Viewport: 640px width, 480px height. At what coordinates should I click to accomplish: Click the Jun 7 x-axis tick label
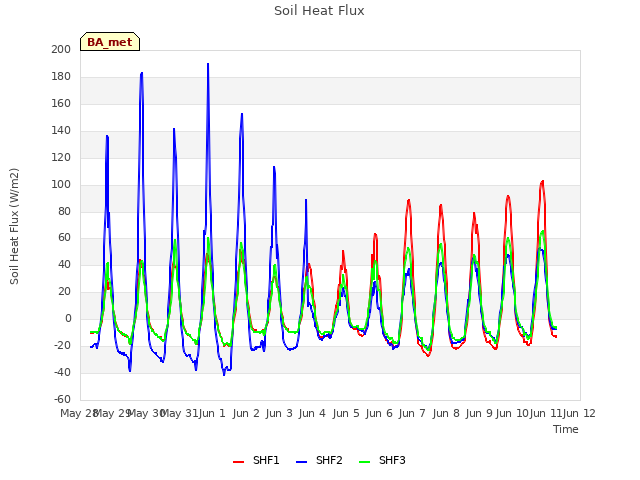point(412,413)
